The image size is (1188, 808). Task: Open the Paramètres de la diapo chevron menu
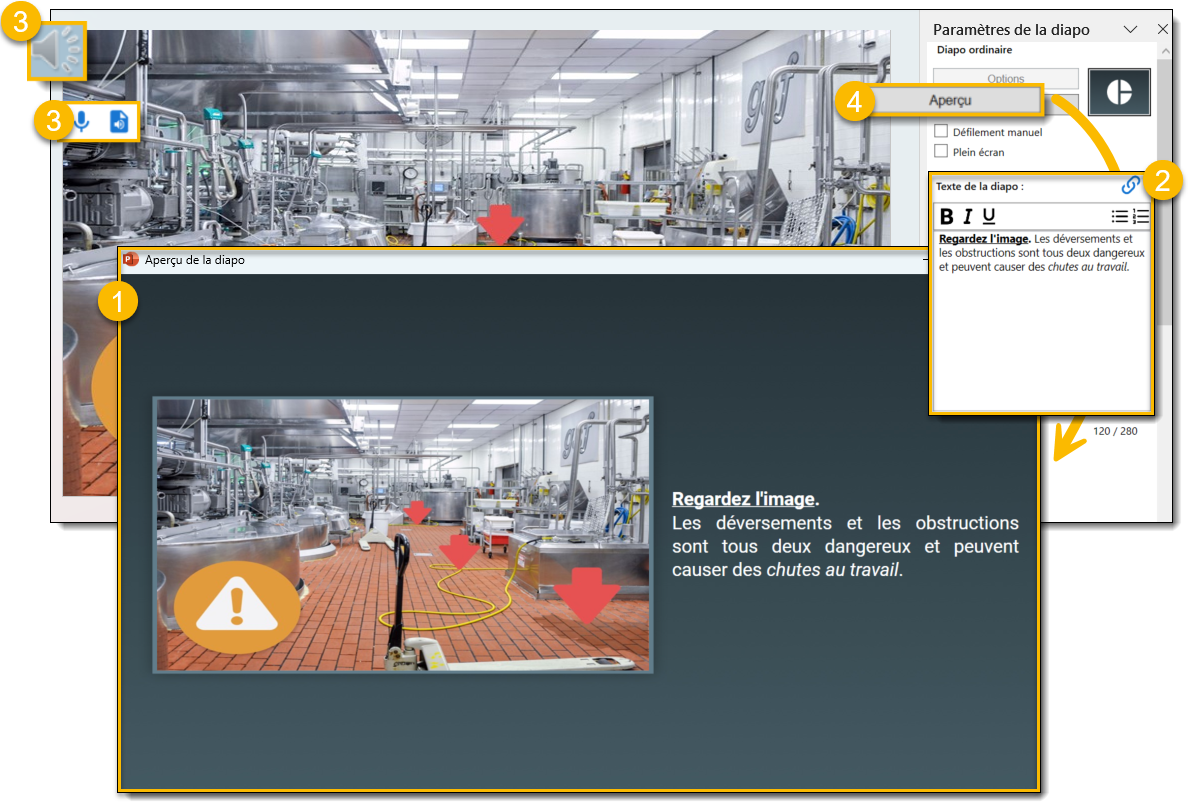[x=1131, y=30]
